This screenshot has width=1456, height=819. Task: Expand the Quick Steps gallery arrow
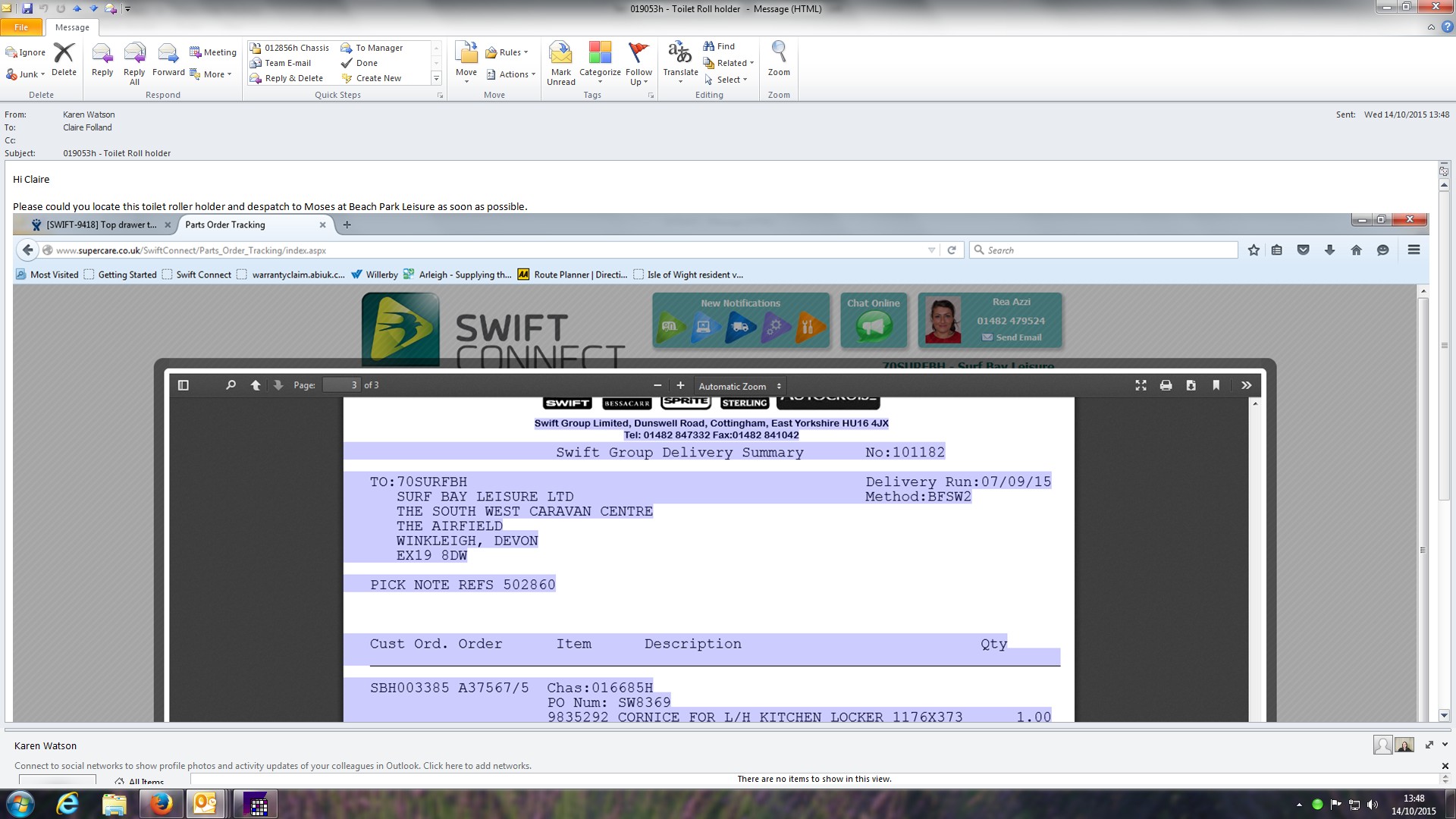point(436,78)
